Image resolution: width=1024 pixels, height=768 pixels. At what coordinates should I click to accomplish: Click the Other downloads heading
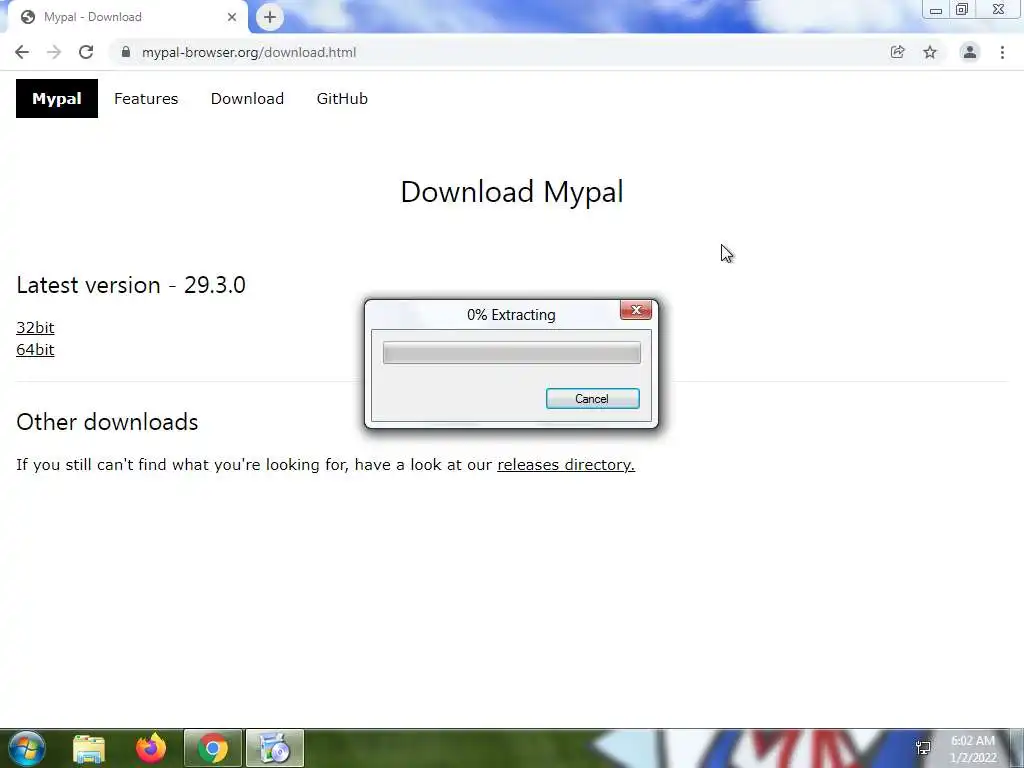click(x=107, y=422)
